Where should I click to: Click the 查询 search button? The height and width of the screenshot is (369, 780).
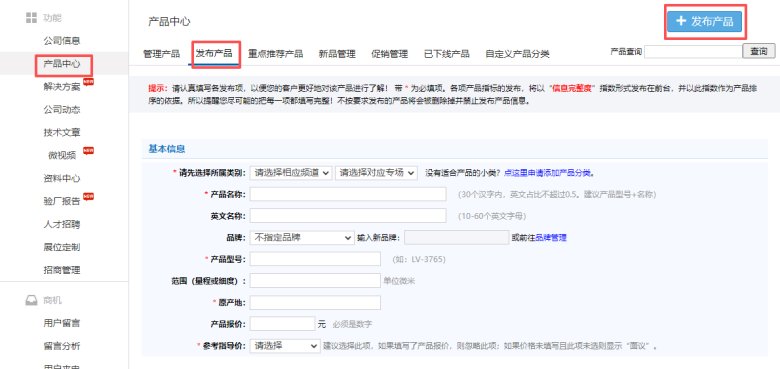point(759,51)
